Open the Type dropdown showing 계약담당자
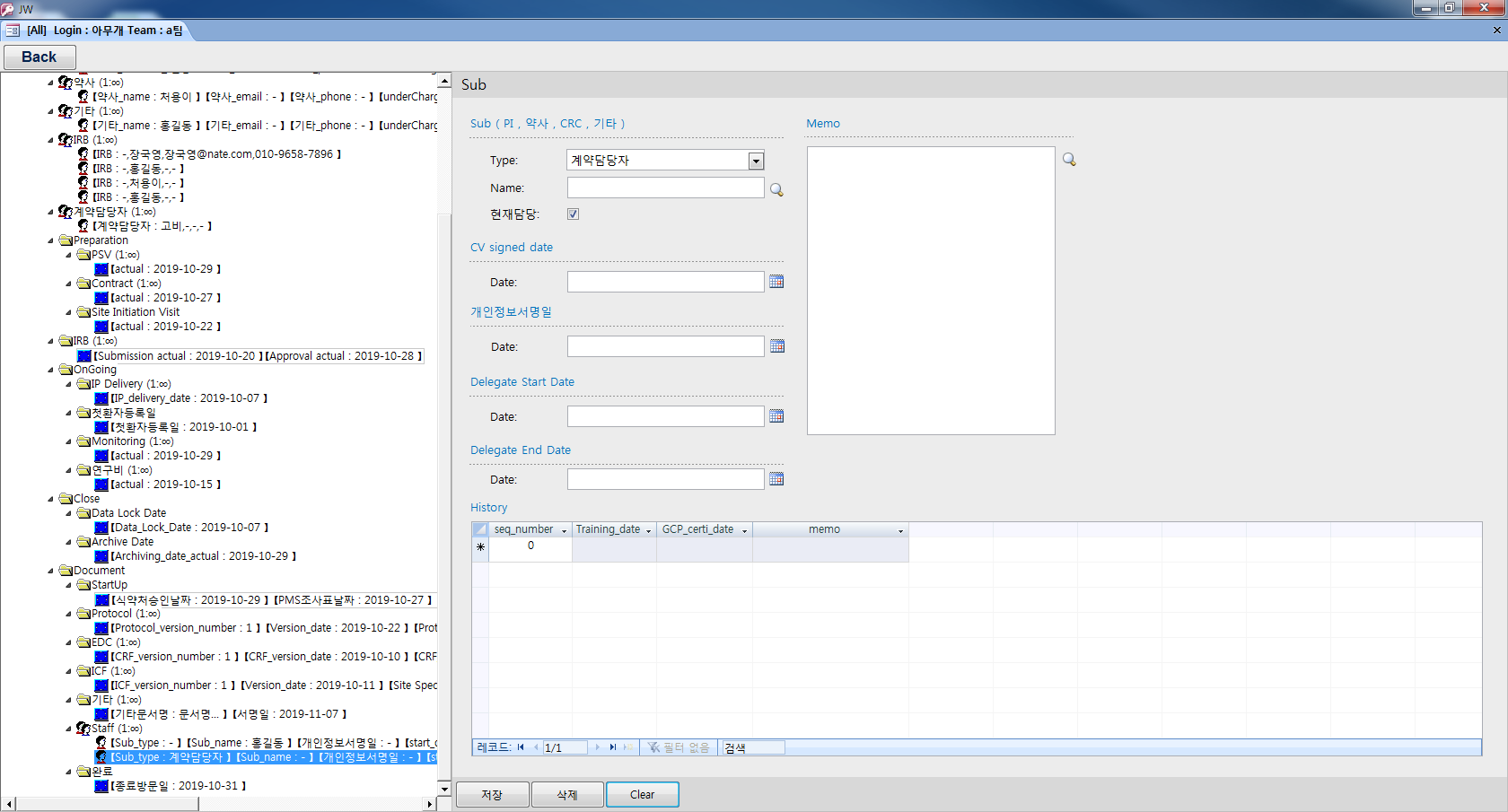Viewport: 1508px width, 812px height. click(x=757, y=160)
